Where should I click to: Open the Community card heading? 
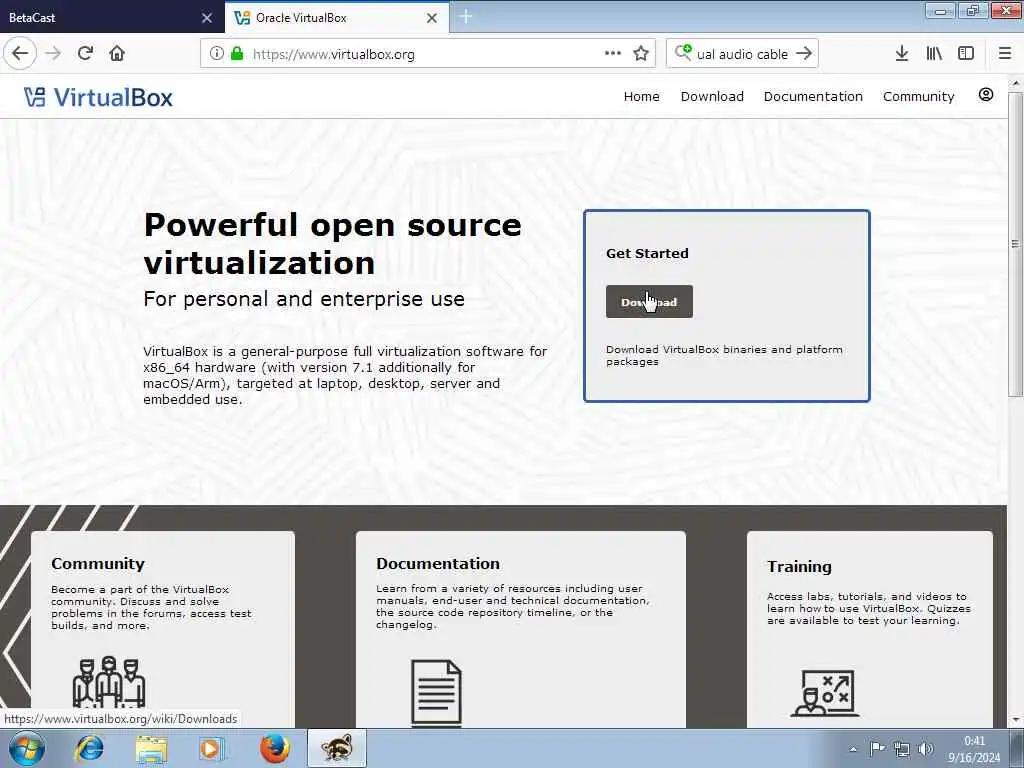pos(98,564)
